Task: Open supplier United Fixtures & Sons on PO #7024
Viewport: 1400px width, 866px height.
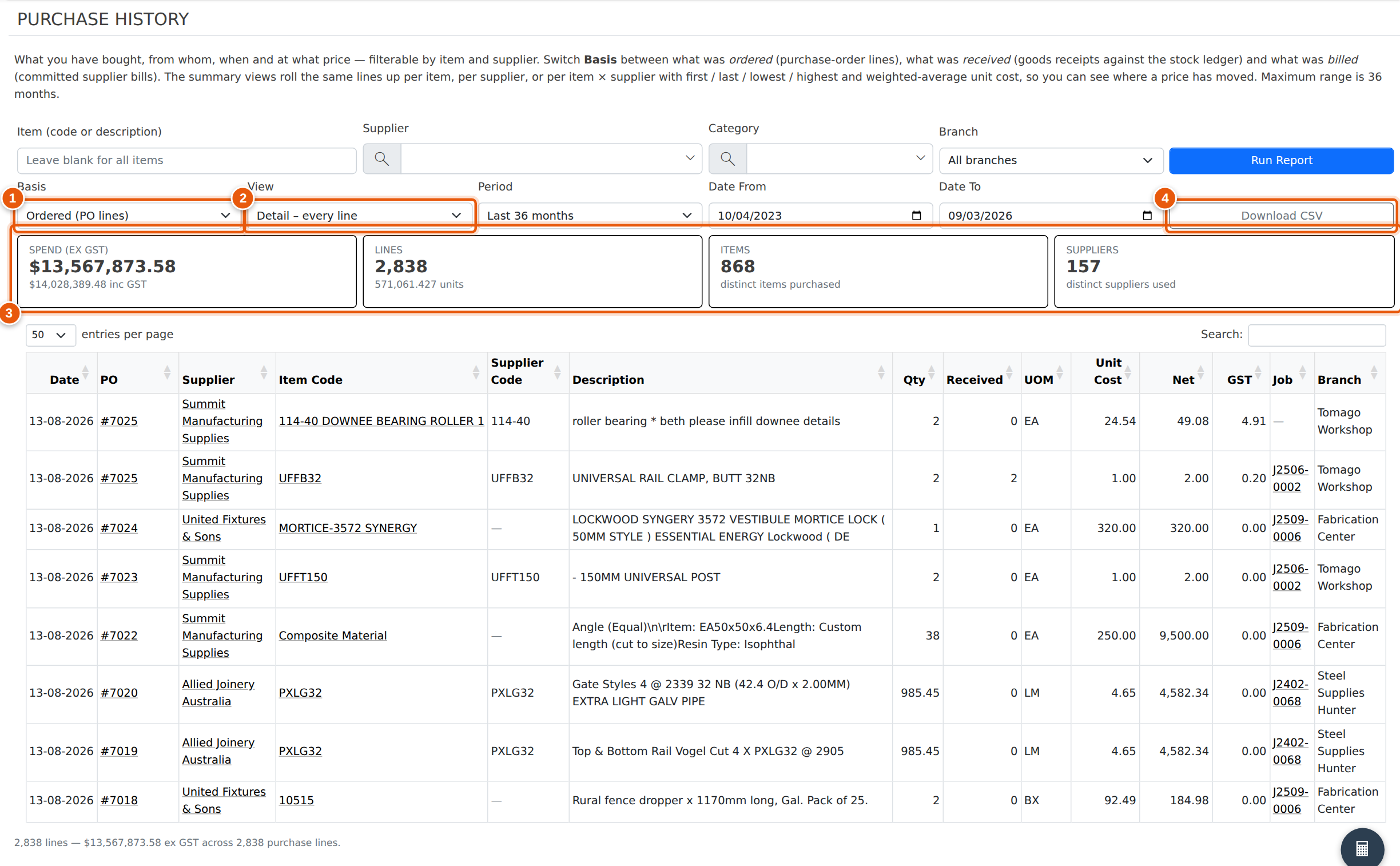Action: (x=224, y=528)
